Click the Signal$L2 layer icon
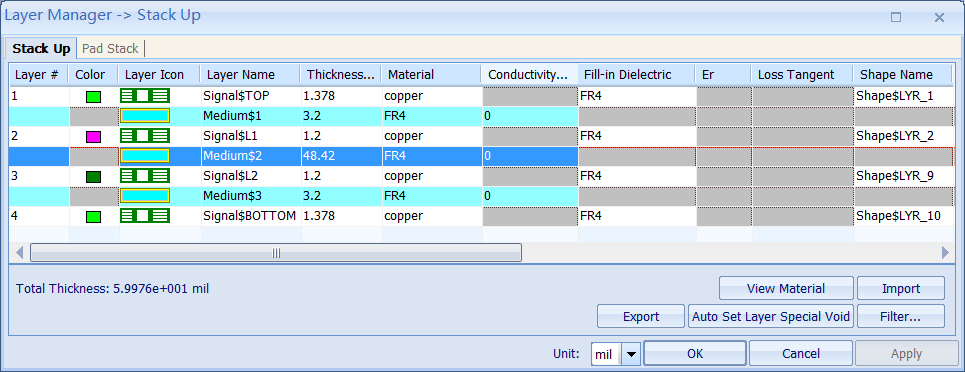Screen dimensions: 965x372 tap(145, 176)
